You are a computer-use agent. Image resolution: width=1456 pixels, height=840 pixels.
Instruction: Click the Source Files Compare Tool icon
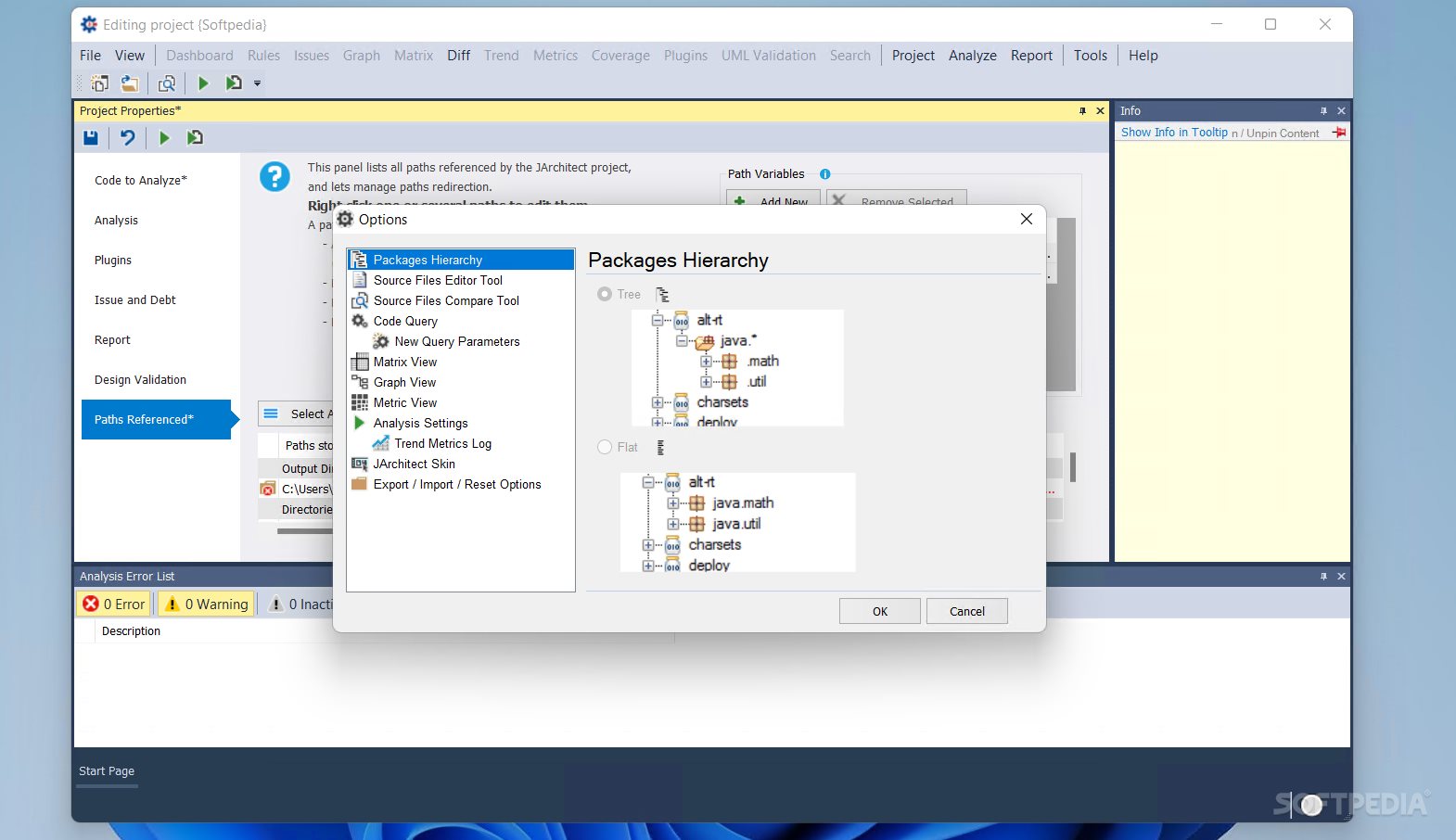360,300
